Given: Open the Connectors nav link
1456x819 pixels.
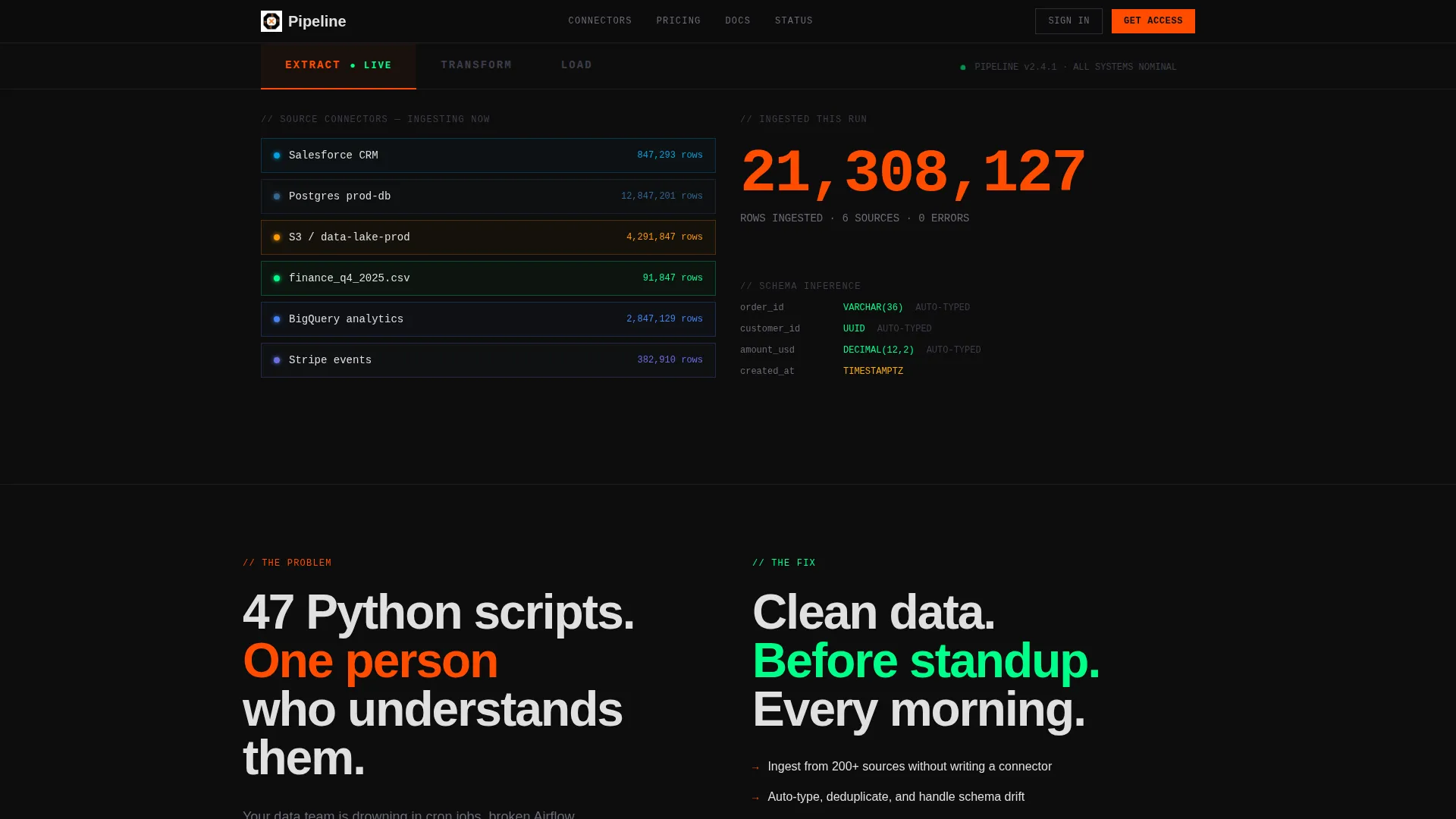Looking at the screenshot, I should 600,21.
